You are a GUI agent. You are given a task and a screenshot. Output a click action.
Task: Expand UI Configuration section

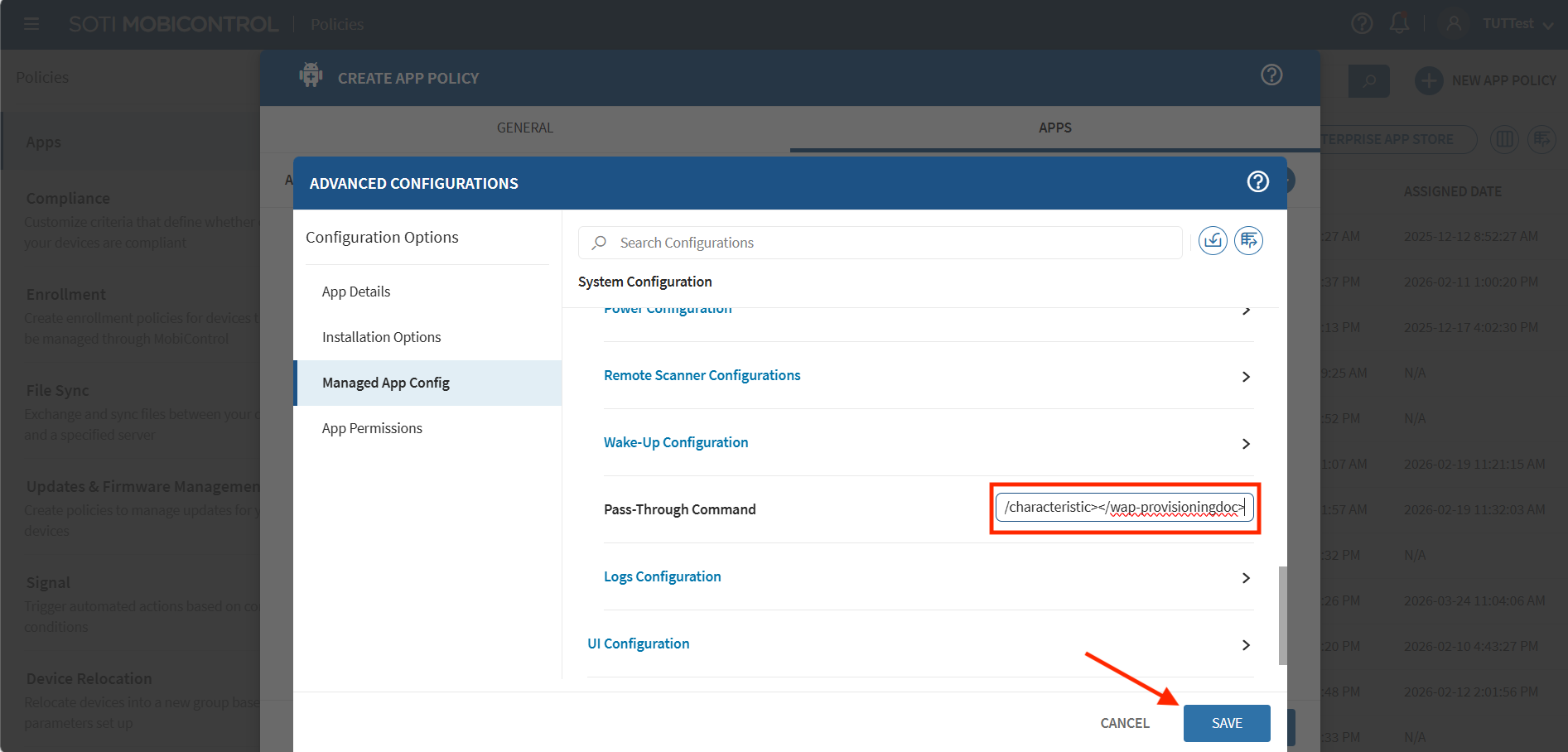coord(638,644)
